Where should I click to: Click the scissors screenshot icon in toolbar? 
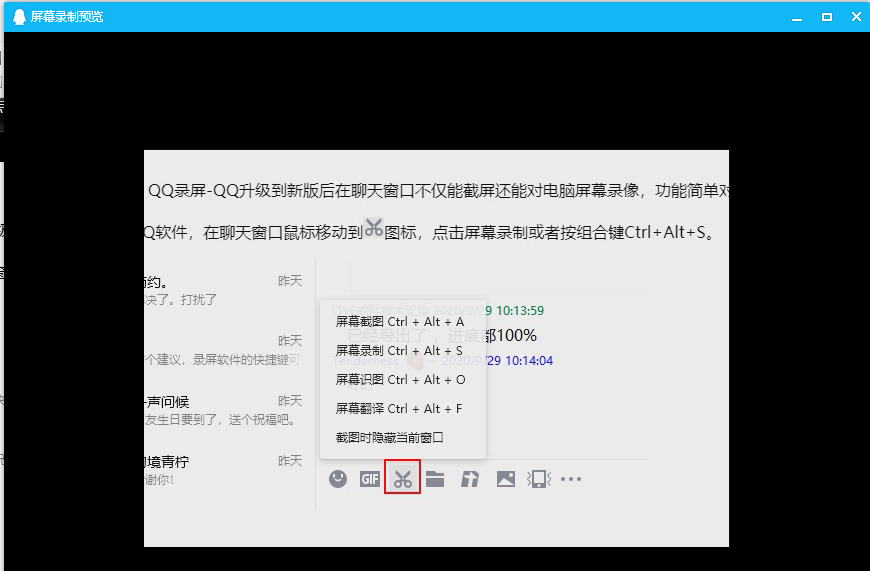403,479
